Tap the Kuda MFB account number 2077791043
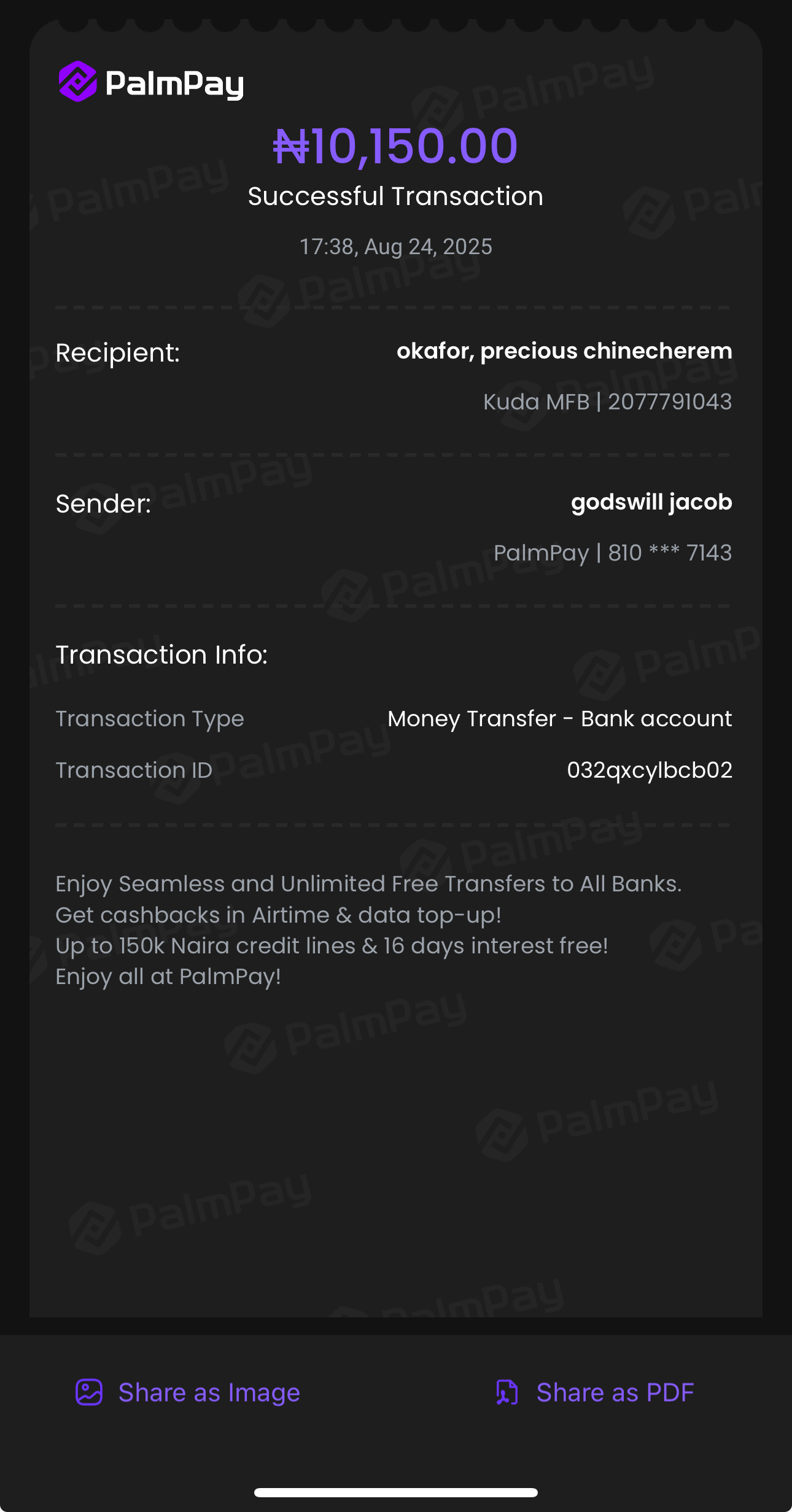The height and width of the screenshot is (1512, 792). pyautogui.click(x=669, y=402)
